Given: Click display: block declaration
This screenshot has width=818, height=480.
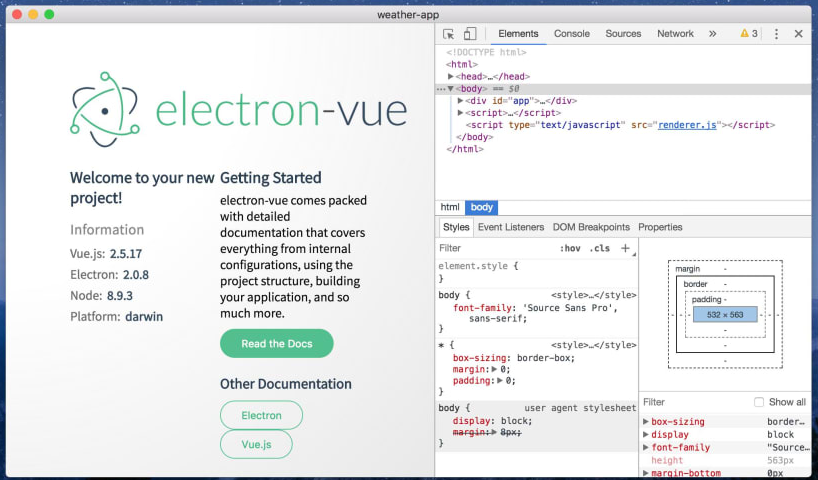Looking at the screenshot, I should pos(492,421).
